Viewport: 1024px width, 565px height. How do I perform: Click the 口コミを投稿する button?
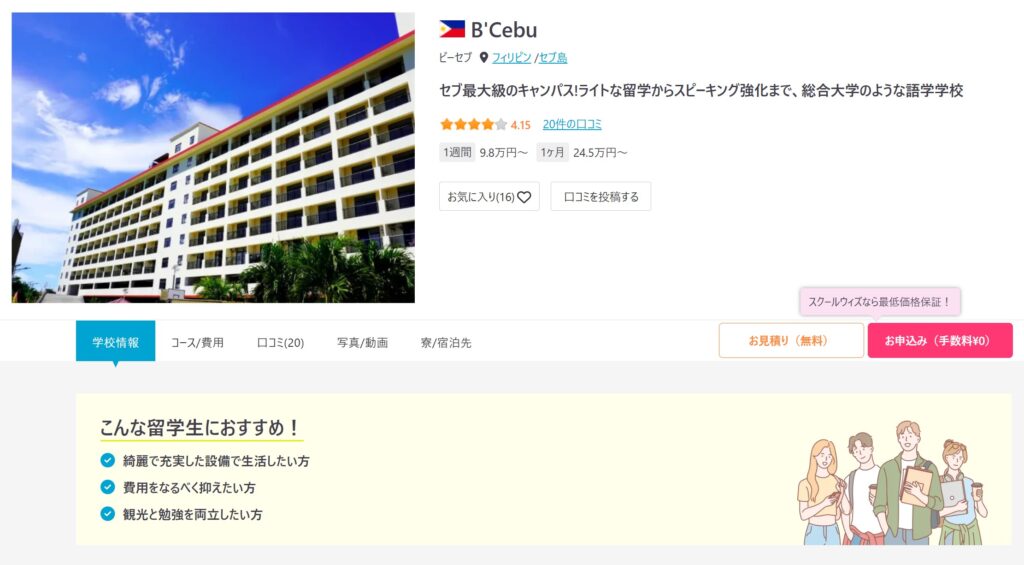tap(601, 197)
